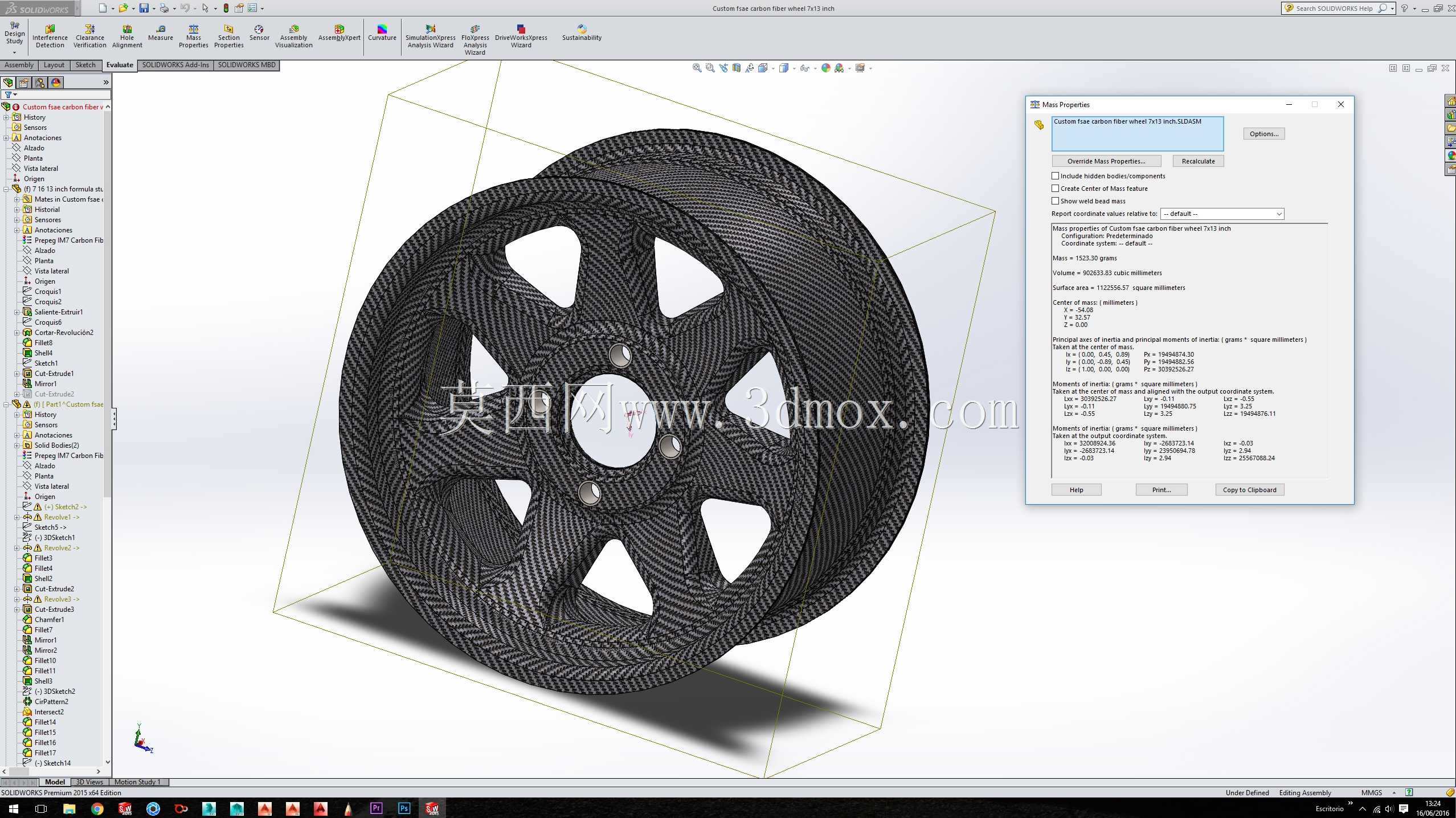Open Section Properties

pyautogui.click(x=228, y=36)
